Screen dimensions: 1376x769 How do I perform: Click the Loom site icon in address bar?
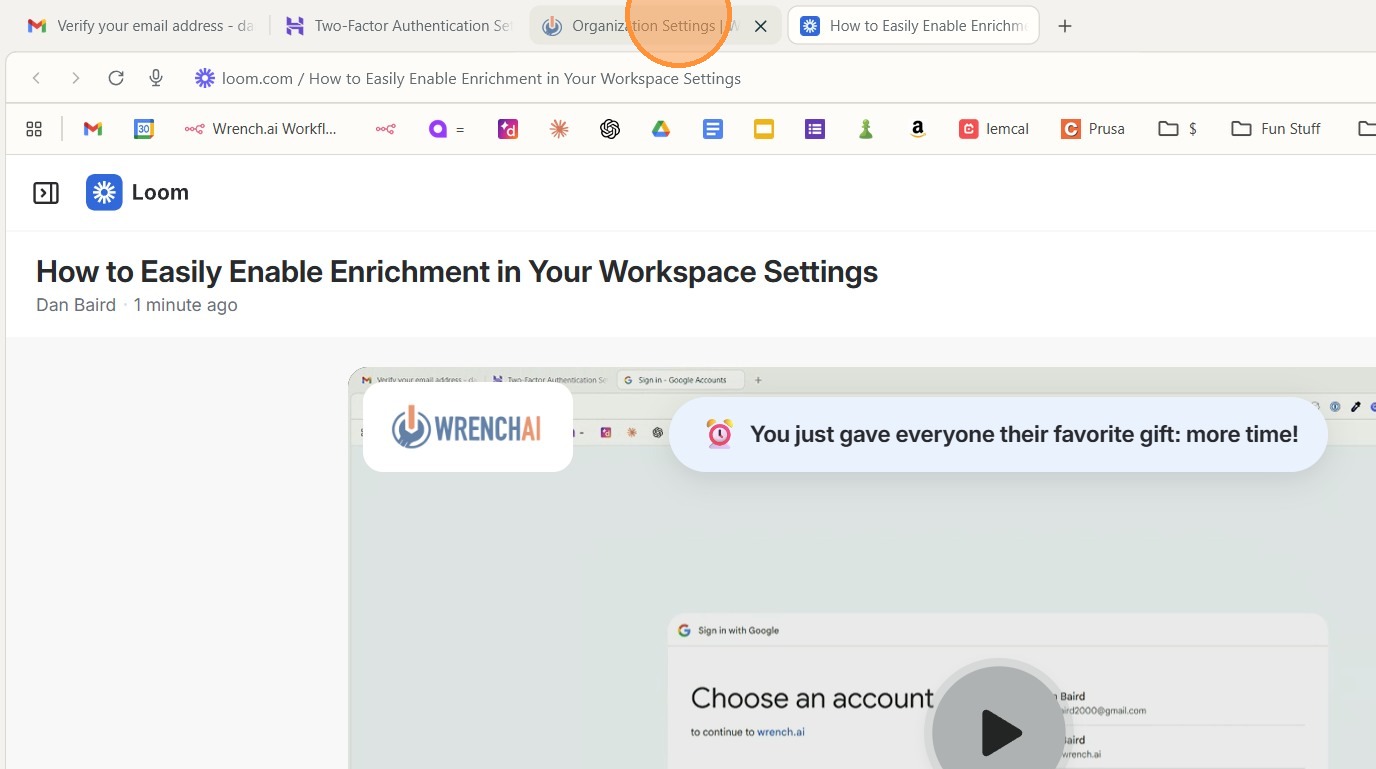205,78
